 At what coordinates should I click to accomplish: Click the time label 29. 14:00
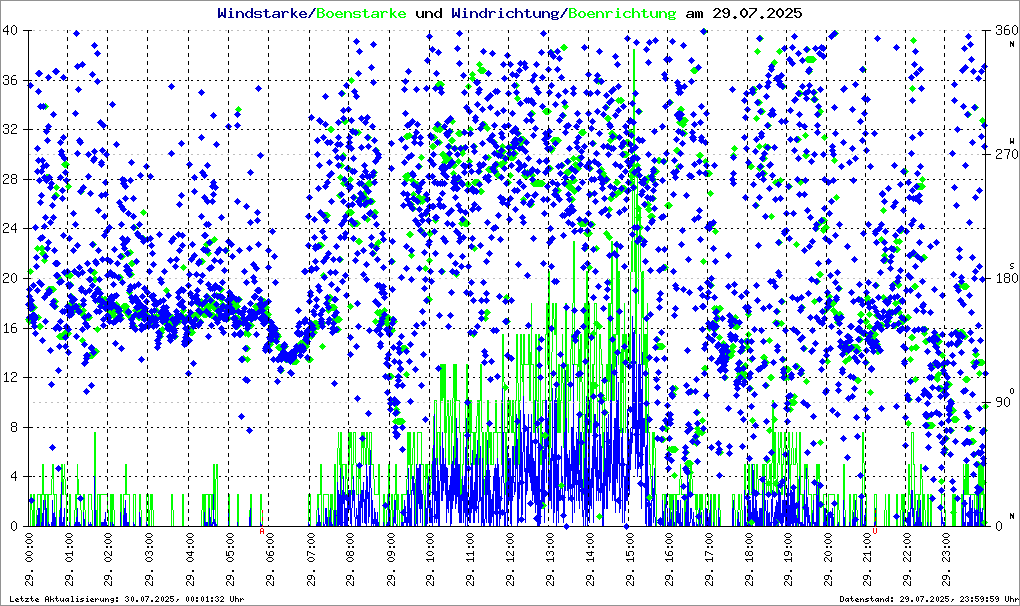pos(590,560)
